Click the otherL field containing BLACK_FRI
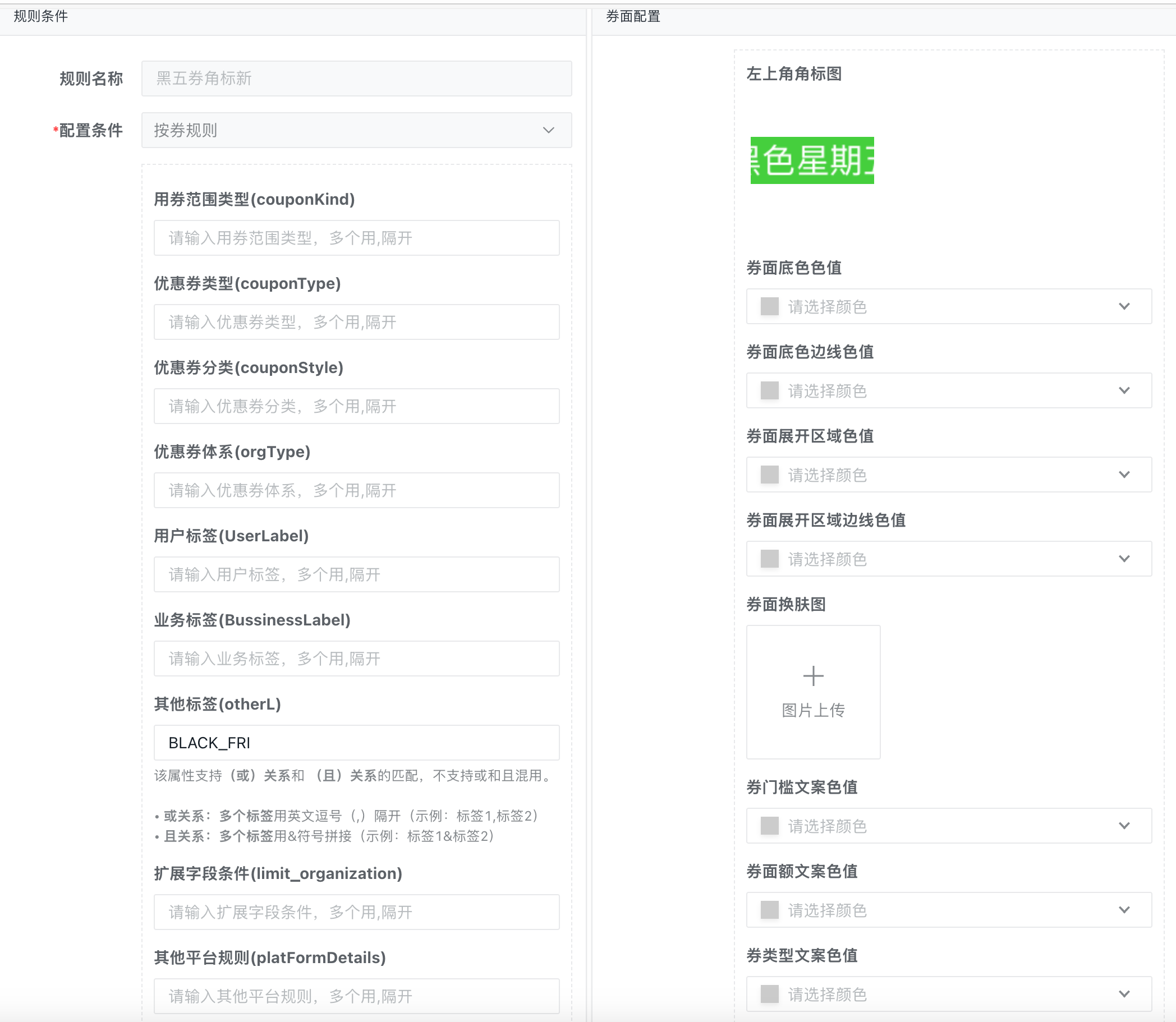 coord(356,743)
